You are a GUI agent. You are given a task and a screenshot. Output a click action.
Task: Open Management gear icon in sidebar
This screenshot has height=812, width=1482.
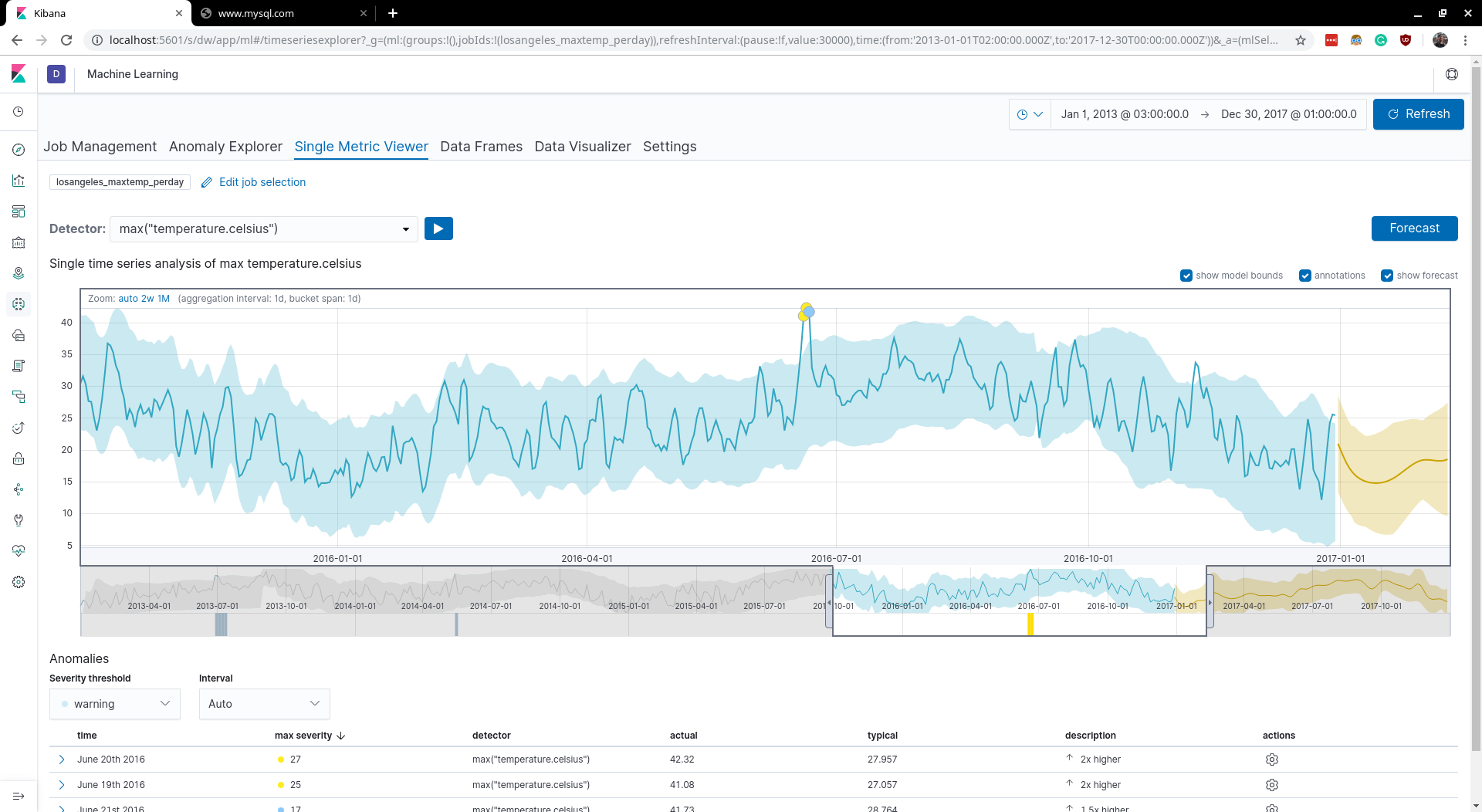coord(19,582)
